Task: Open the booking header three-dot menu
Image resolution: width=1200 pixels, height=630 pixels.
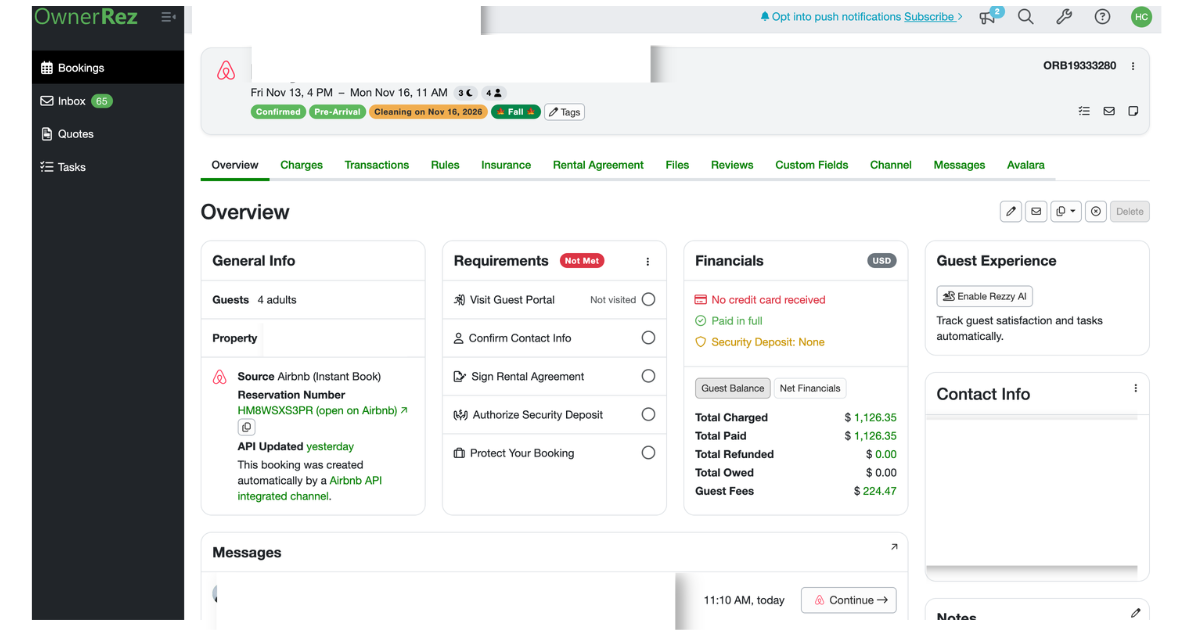Action: tap(1133, 66)
